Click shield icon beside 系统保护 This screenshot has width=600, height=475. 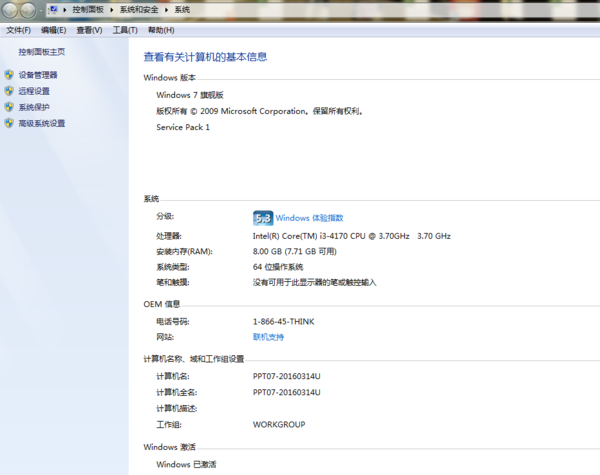[x=9, y=107]
